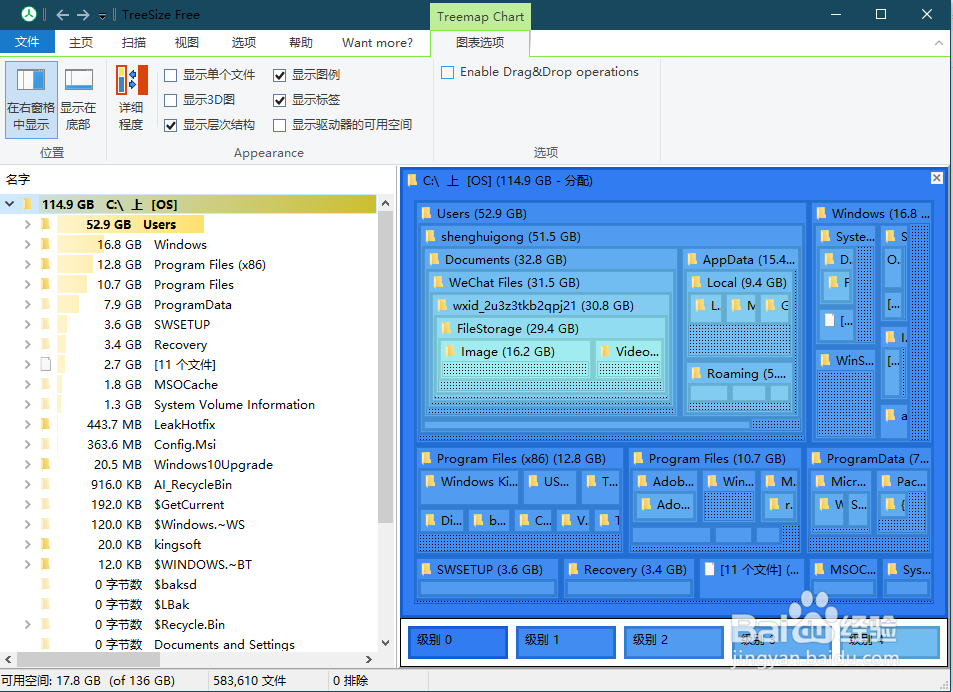This screenshot has height=692, width=953.
Task: Uncheck the 显示层次结构 checkbox
Action: point(171,125)
